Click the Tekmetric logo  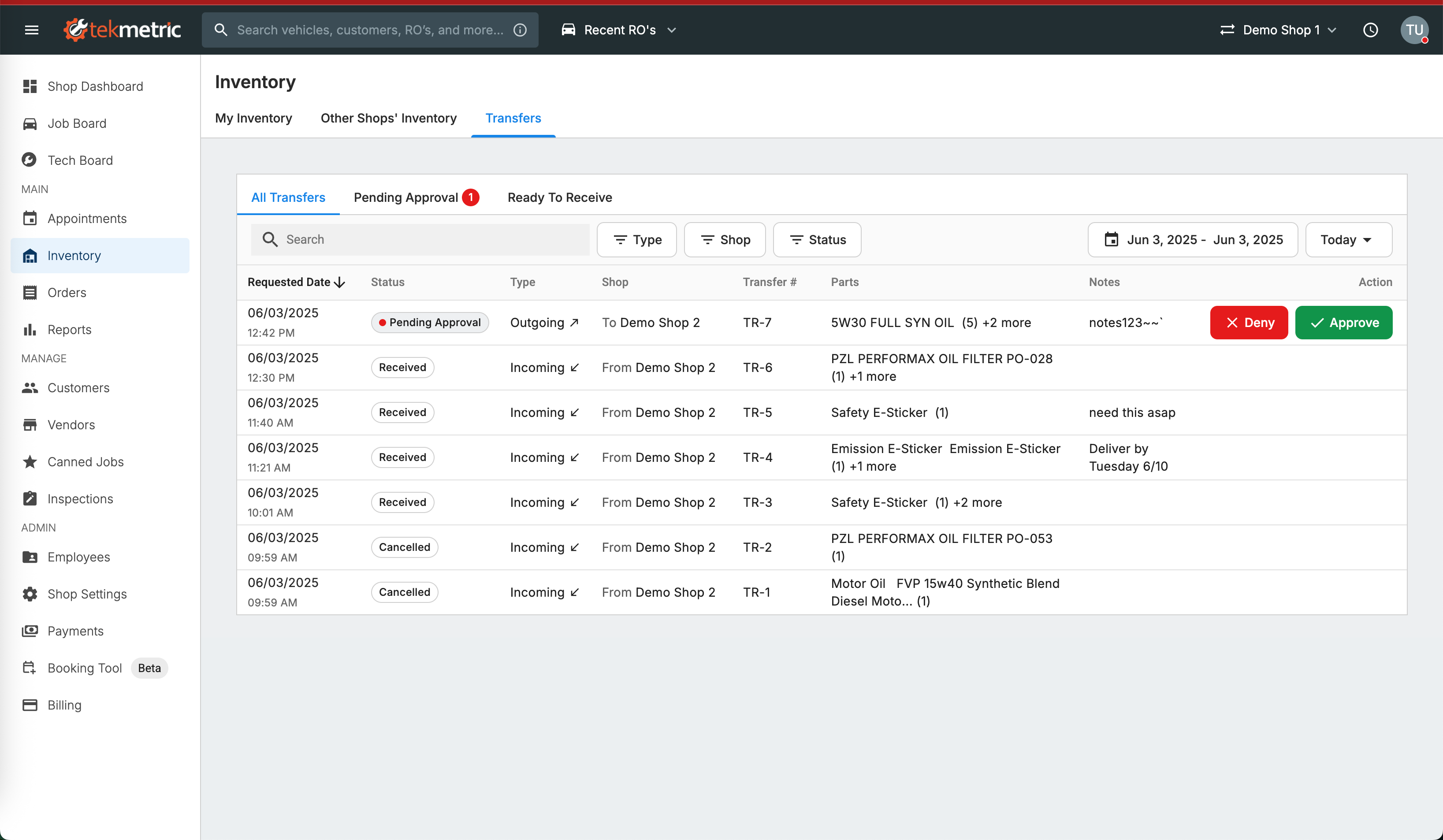pos(123,30)
